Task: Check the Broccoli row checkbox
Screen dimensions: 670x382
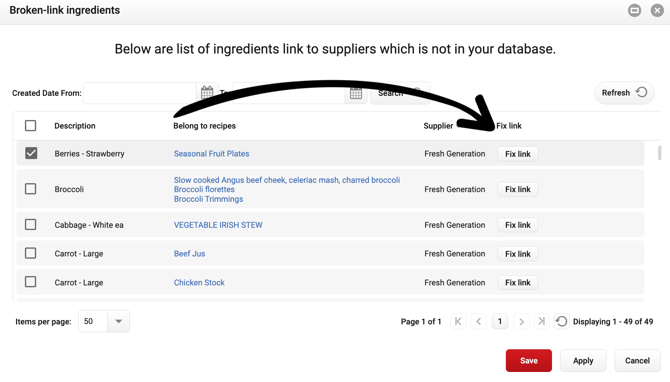Action: click(x=30, y=189)
